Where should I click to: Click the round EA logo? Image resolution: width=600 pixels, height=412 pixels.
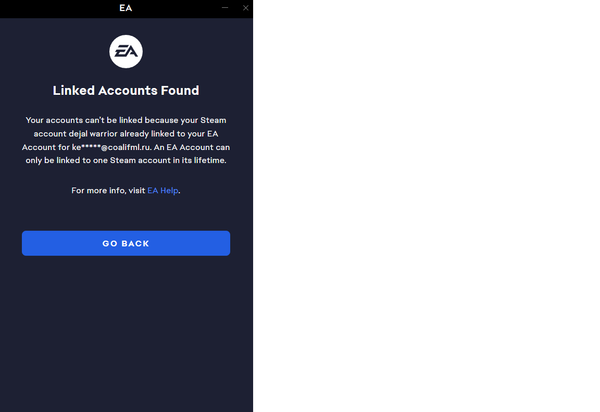pos(126,52)
